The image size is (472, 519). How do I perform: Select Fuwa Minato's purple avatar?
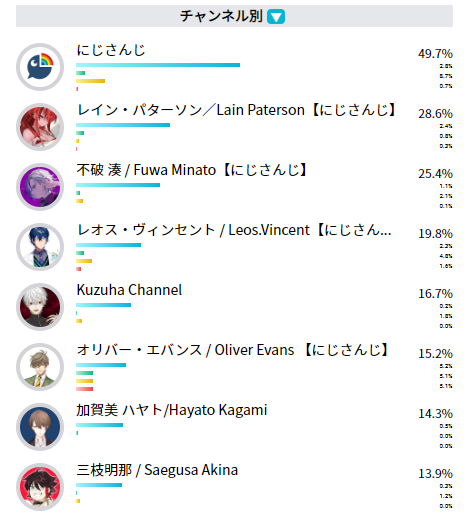(40, 187)
